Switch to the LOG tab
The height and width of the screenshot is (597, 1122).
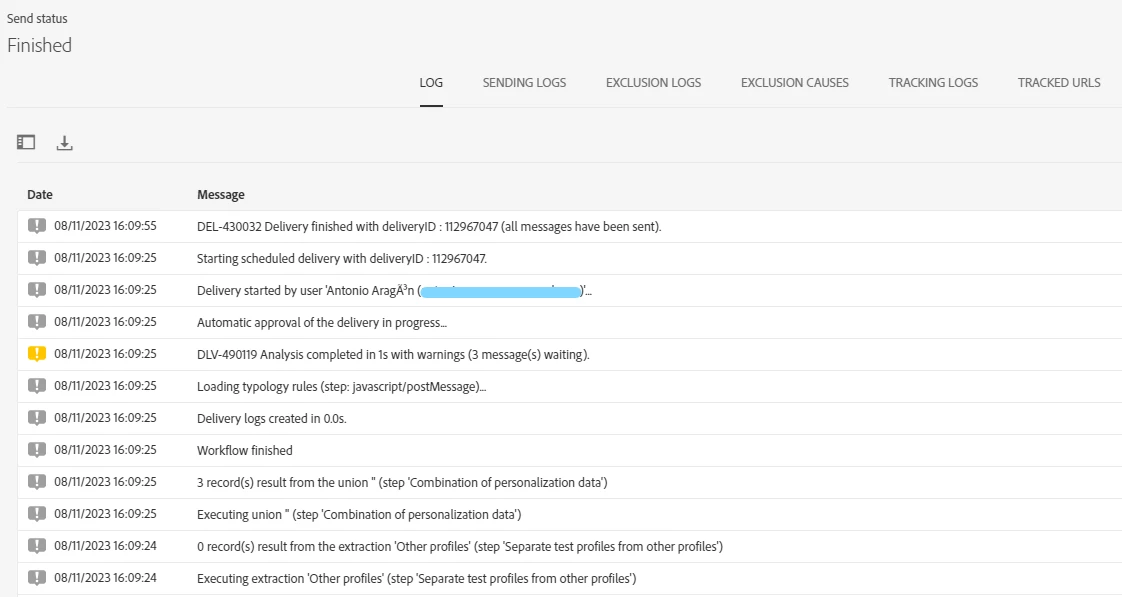431,83
